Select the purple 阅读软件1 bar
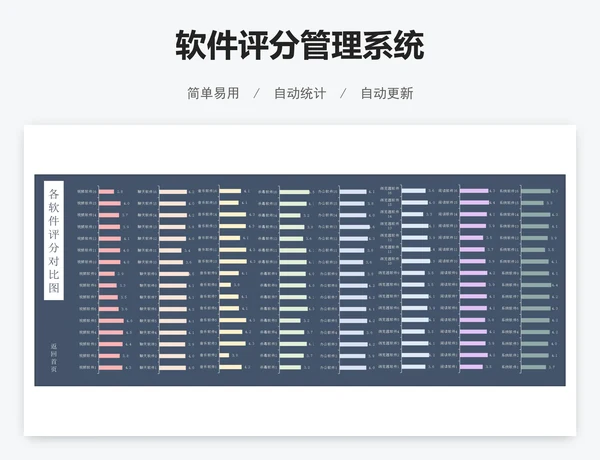This screenshot has height=460, width=600. (471, 366)
